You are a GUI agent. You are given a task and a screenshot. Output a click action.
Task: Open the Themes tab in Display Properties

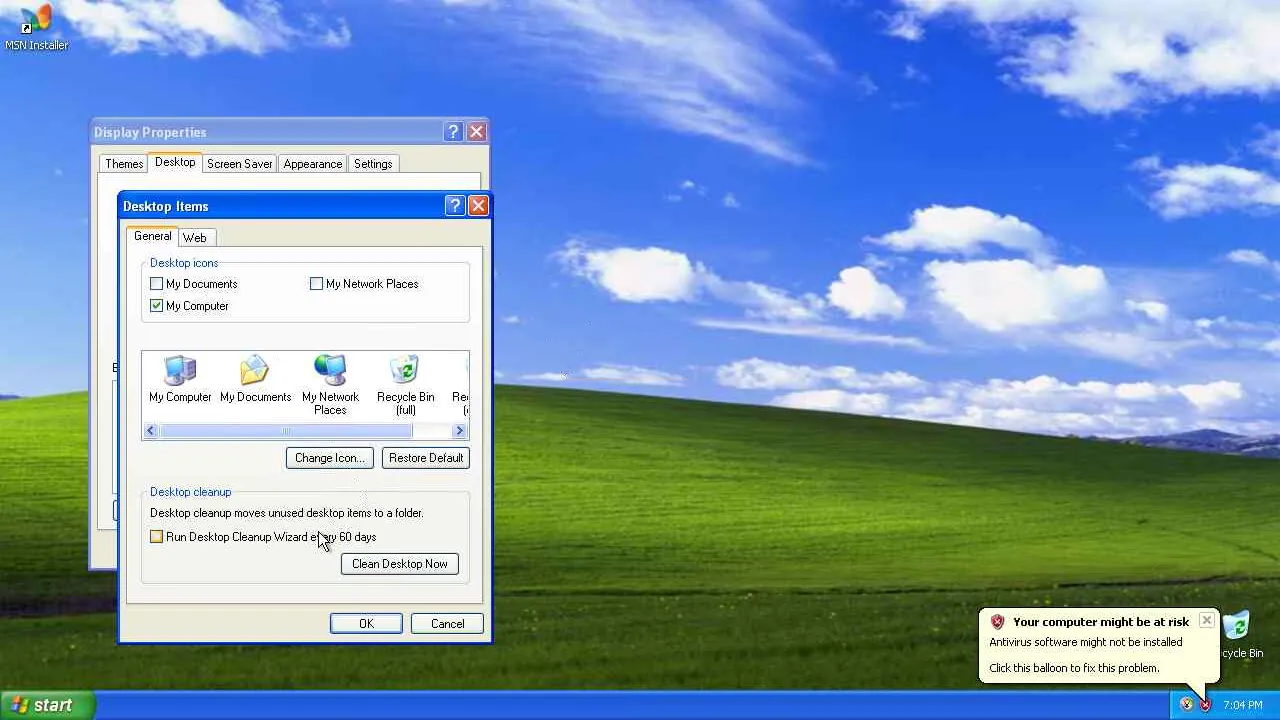pos(124,164)
